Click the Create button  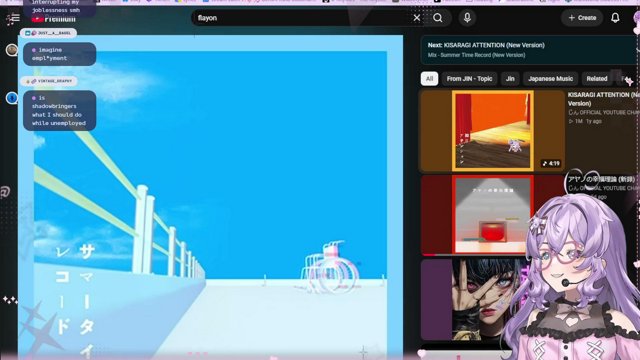(x=582, y=18)
